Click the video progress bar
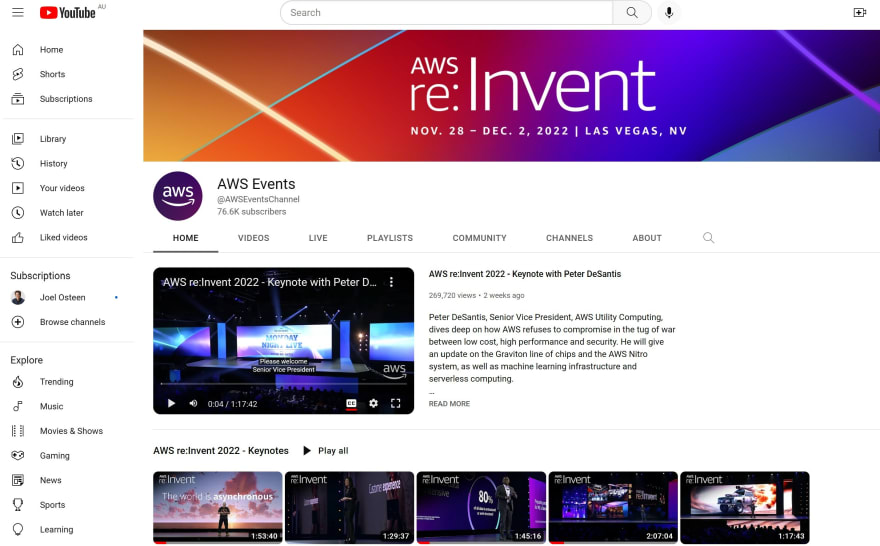Screen dimensions: 880x546 (x=283, y=384)
